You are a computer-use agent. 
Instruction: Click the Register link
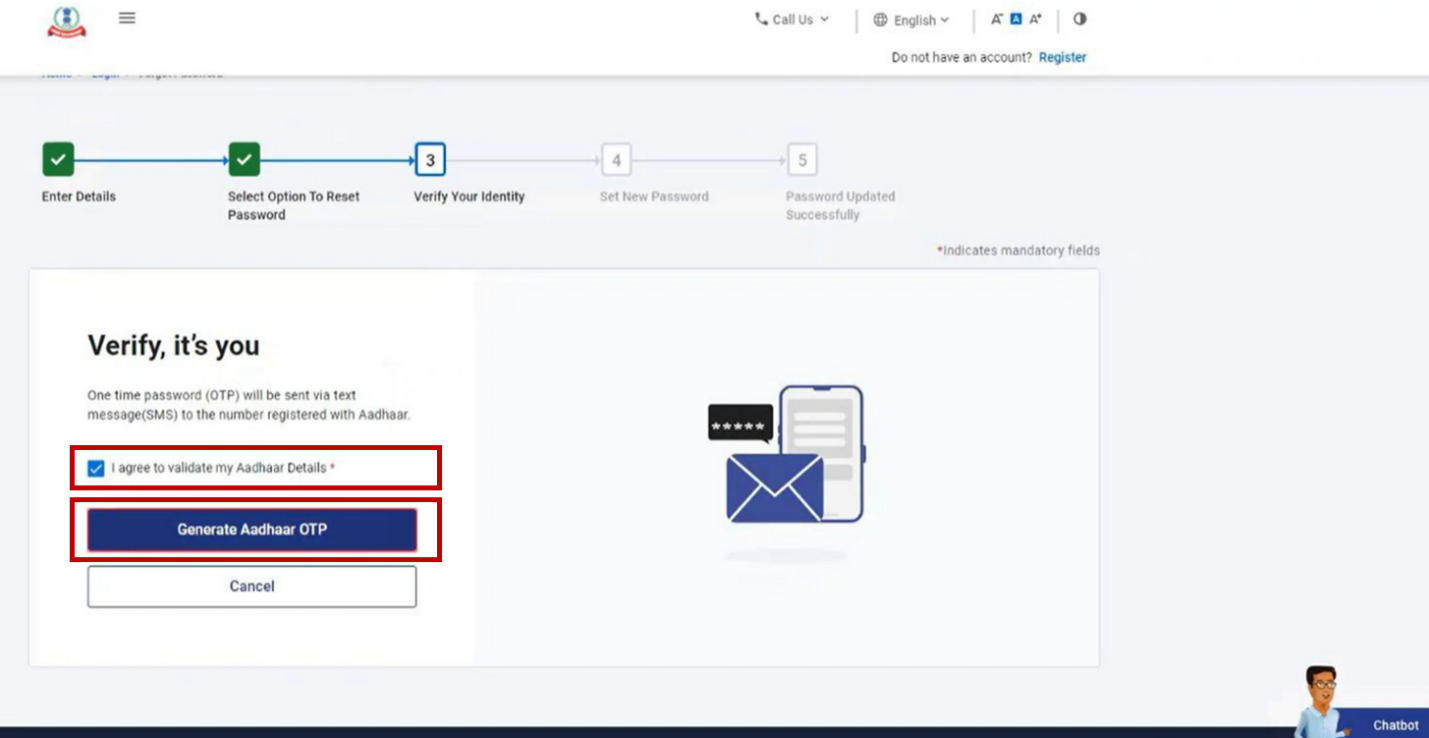click(x=1062, y=58)
